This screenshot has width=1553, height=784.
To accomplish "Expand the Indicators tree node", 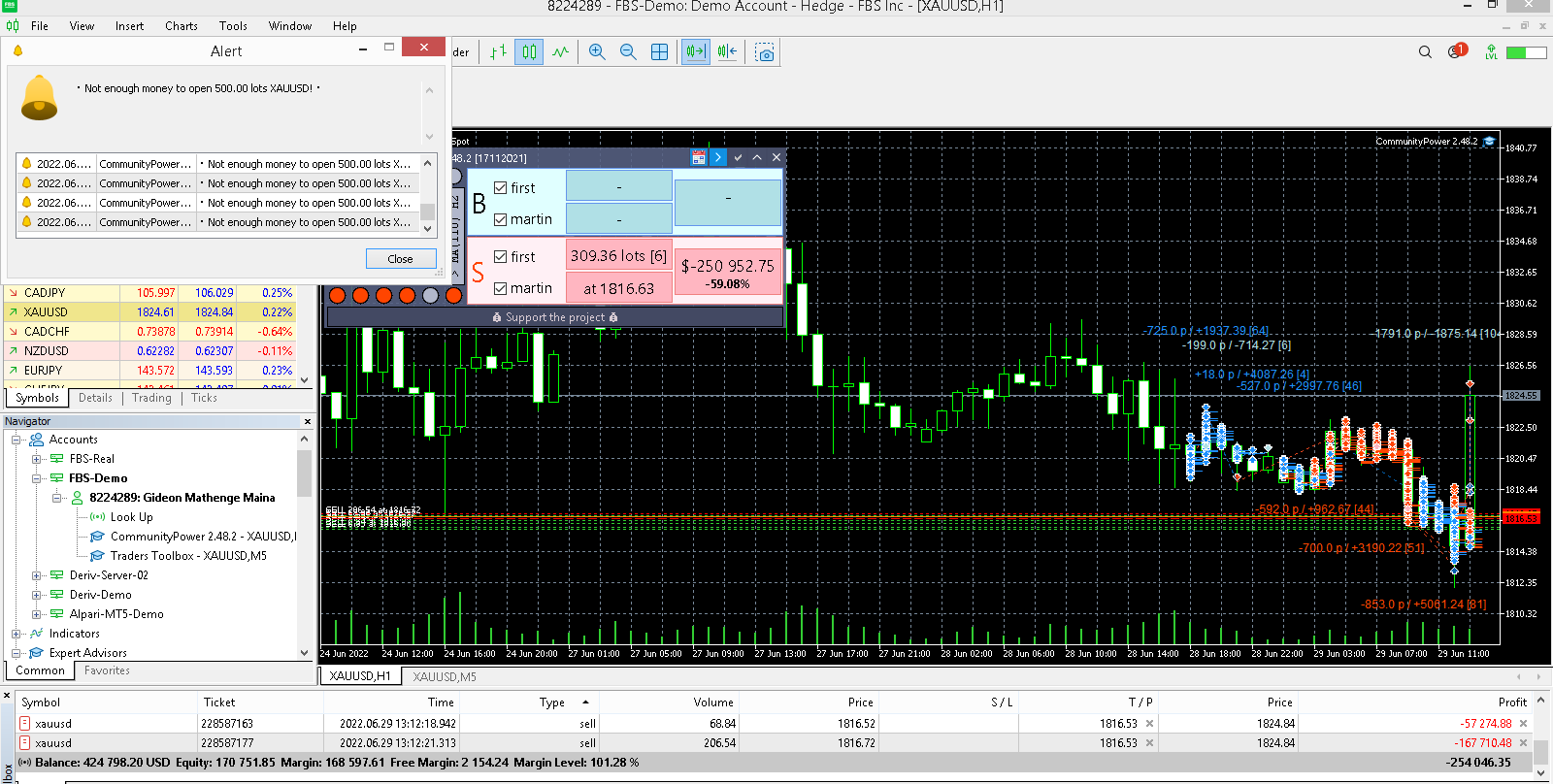I will tap(17, 634).
